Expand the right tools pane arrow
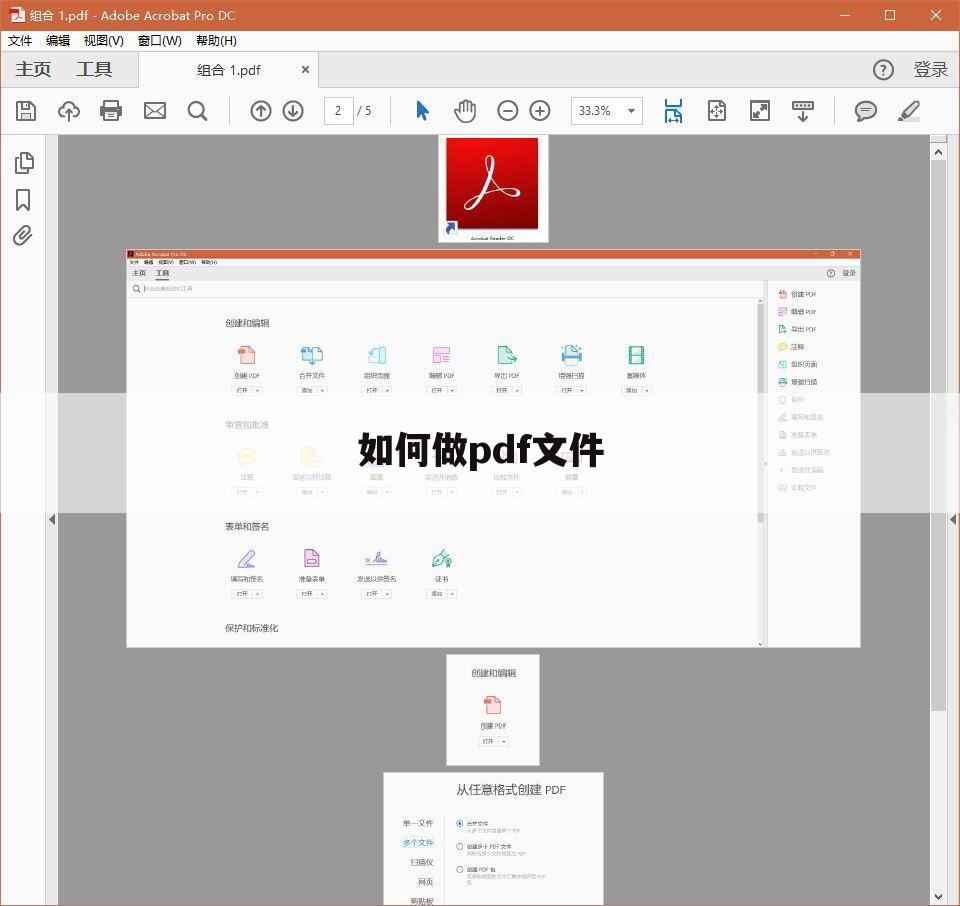 (x=953, y=519)
